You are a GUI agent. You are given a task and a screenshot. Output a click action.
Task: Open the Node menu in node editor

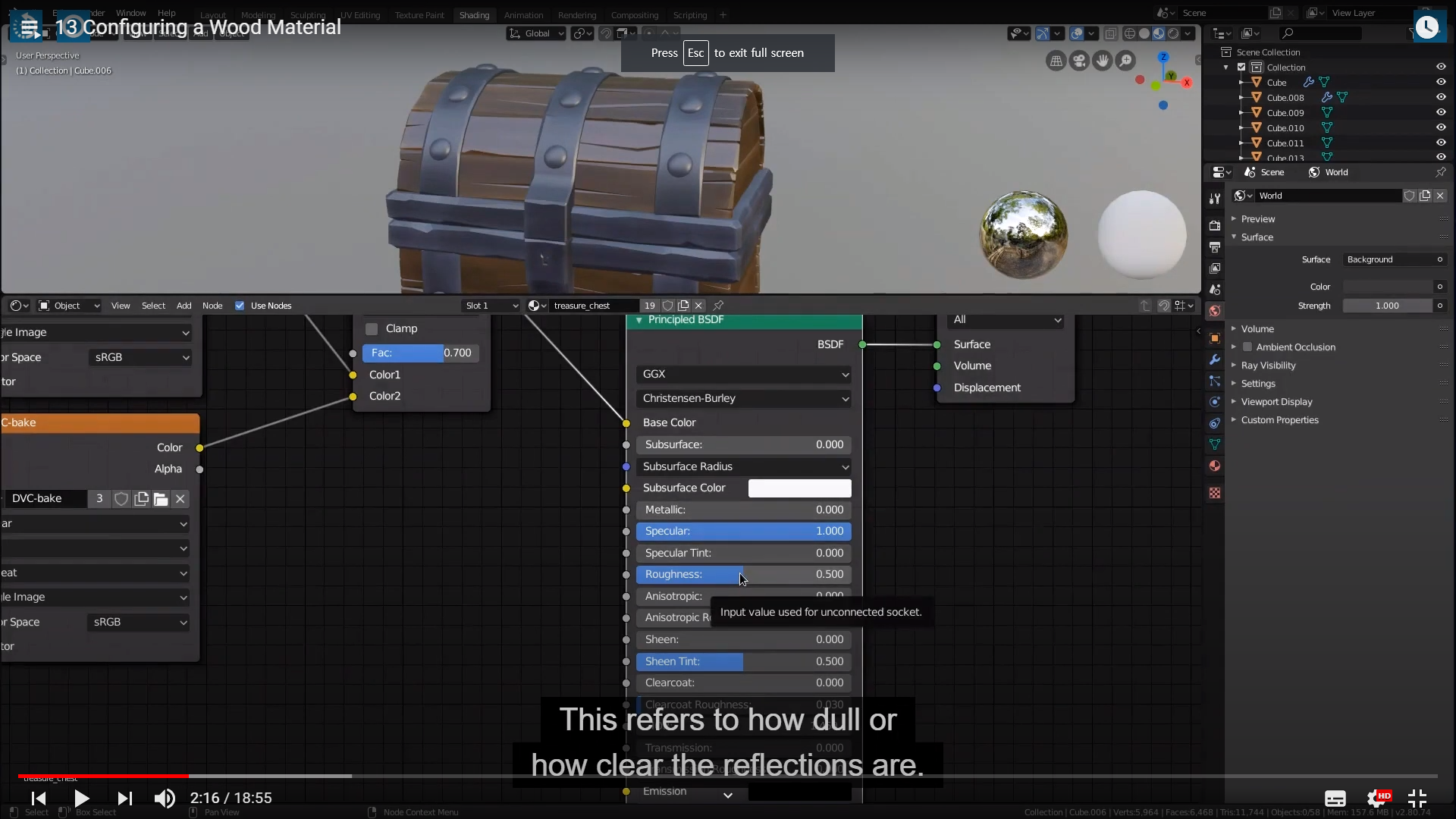(212, 306)
